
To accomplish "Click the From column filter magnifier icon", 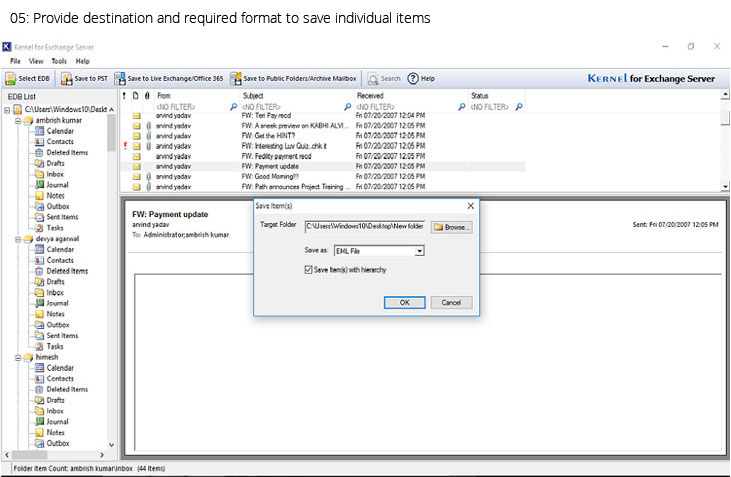I will coord(234,107).
